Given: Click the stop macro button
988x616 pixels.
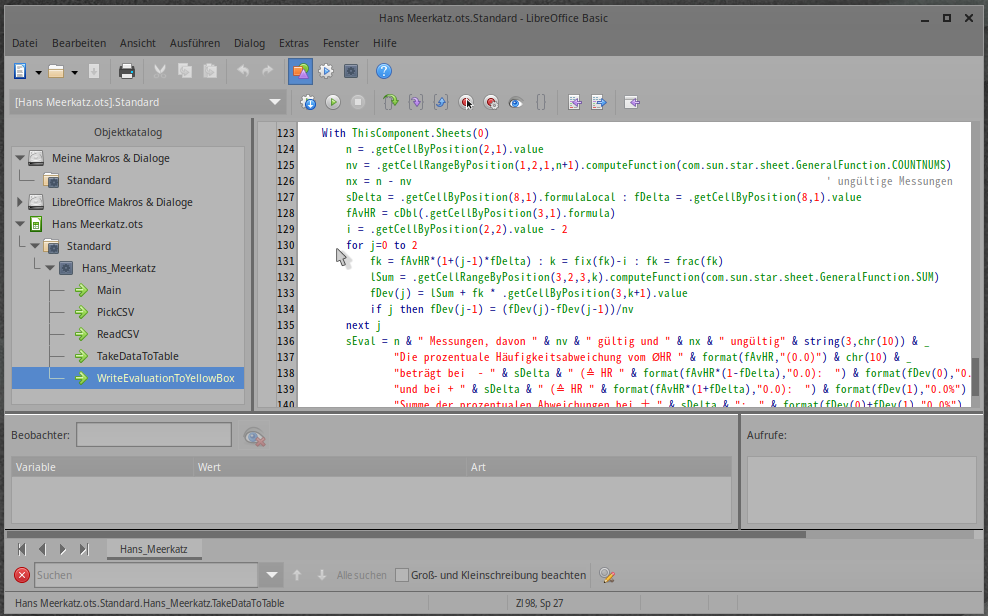Looking at the screenshot, I should tap(358, 102).
